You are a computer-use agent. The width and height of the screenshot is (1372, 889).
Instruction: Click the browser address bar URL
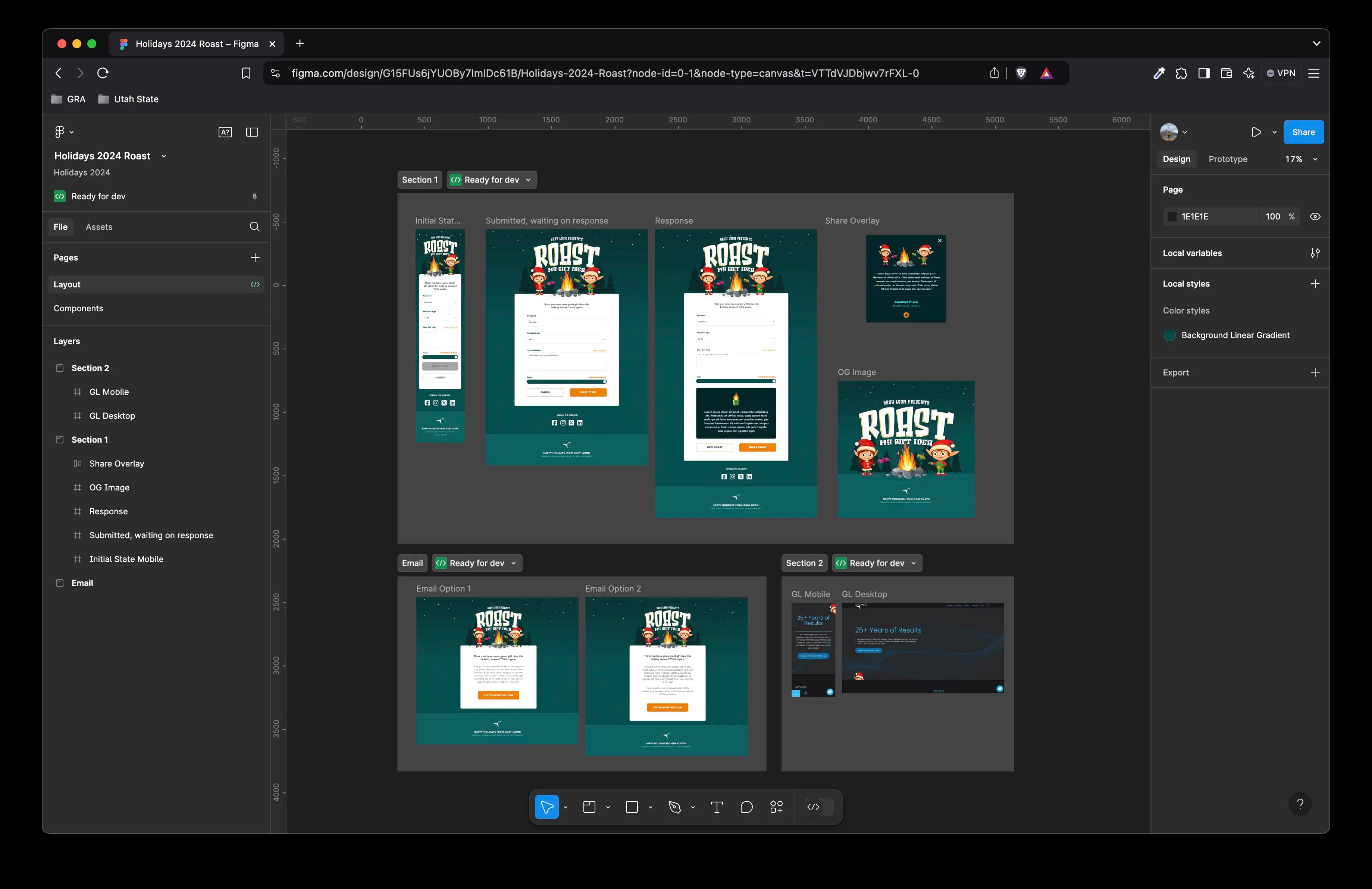coord(605,73)
